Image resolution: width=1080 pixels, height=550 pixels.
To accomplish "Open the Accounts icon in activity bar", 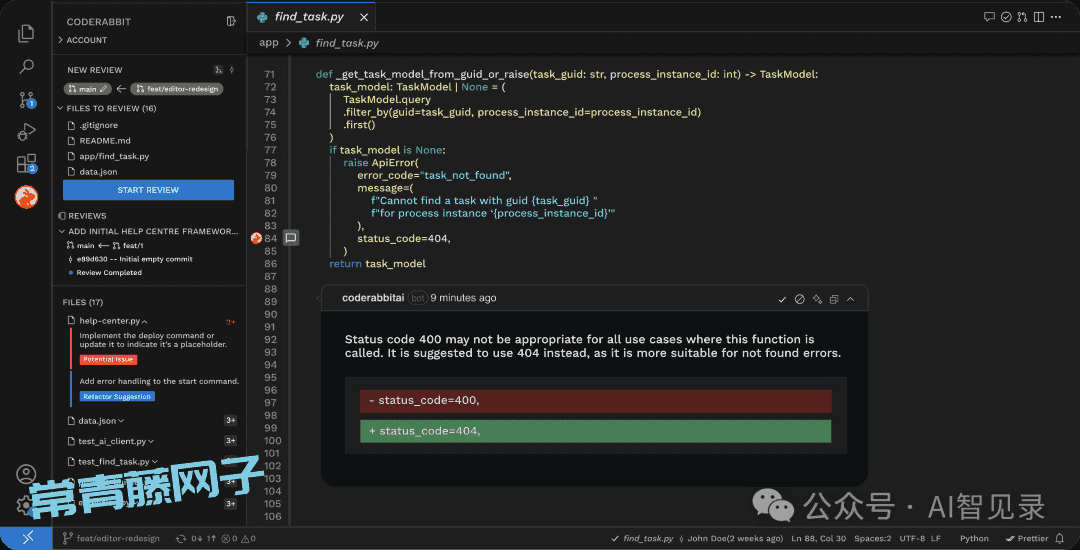I will (26, 474).
